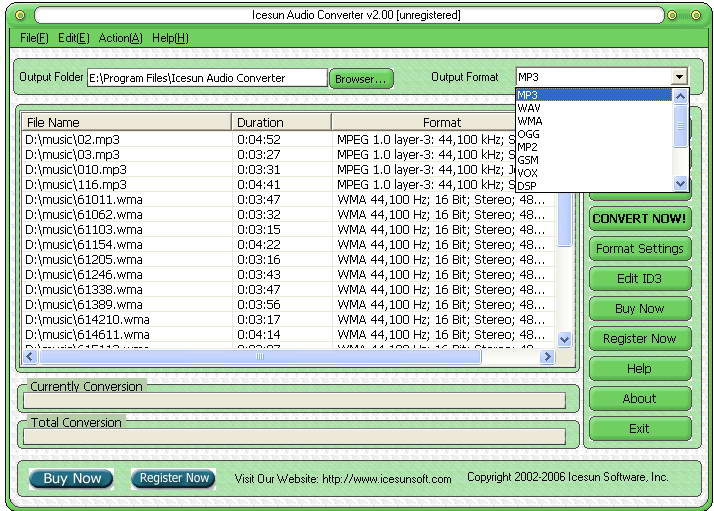This screenshot has width=714, height=511.
Task: Choose WMA output format
Action: [593, 121]
